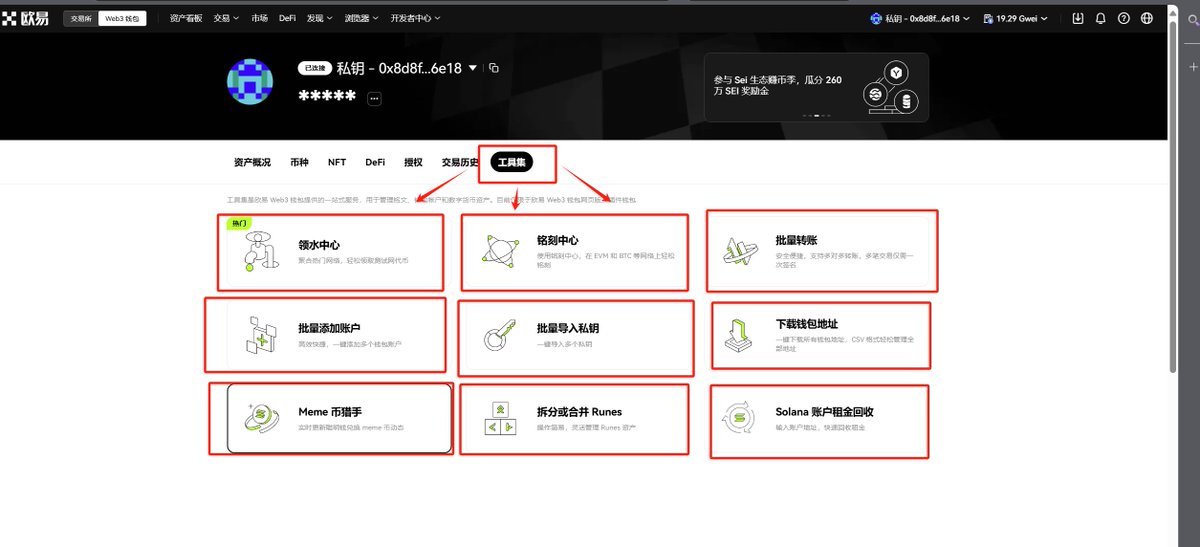Open the 下载钱包地址 title link
This screenshot has width=1200, height=547.
[x=806, y=324]
